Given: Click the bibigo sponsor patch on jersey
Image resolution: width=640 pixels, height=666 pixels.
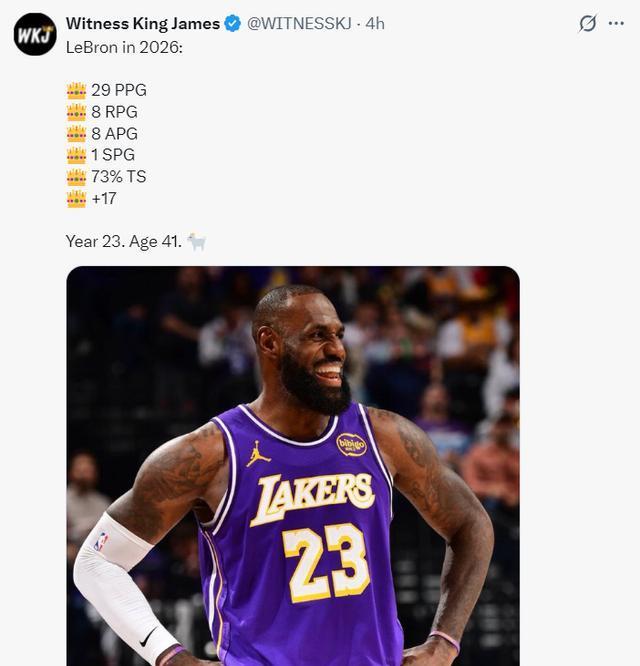Looking at the screenshot, I should click(x=351, y=444).
